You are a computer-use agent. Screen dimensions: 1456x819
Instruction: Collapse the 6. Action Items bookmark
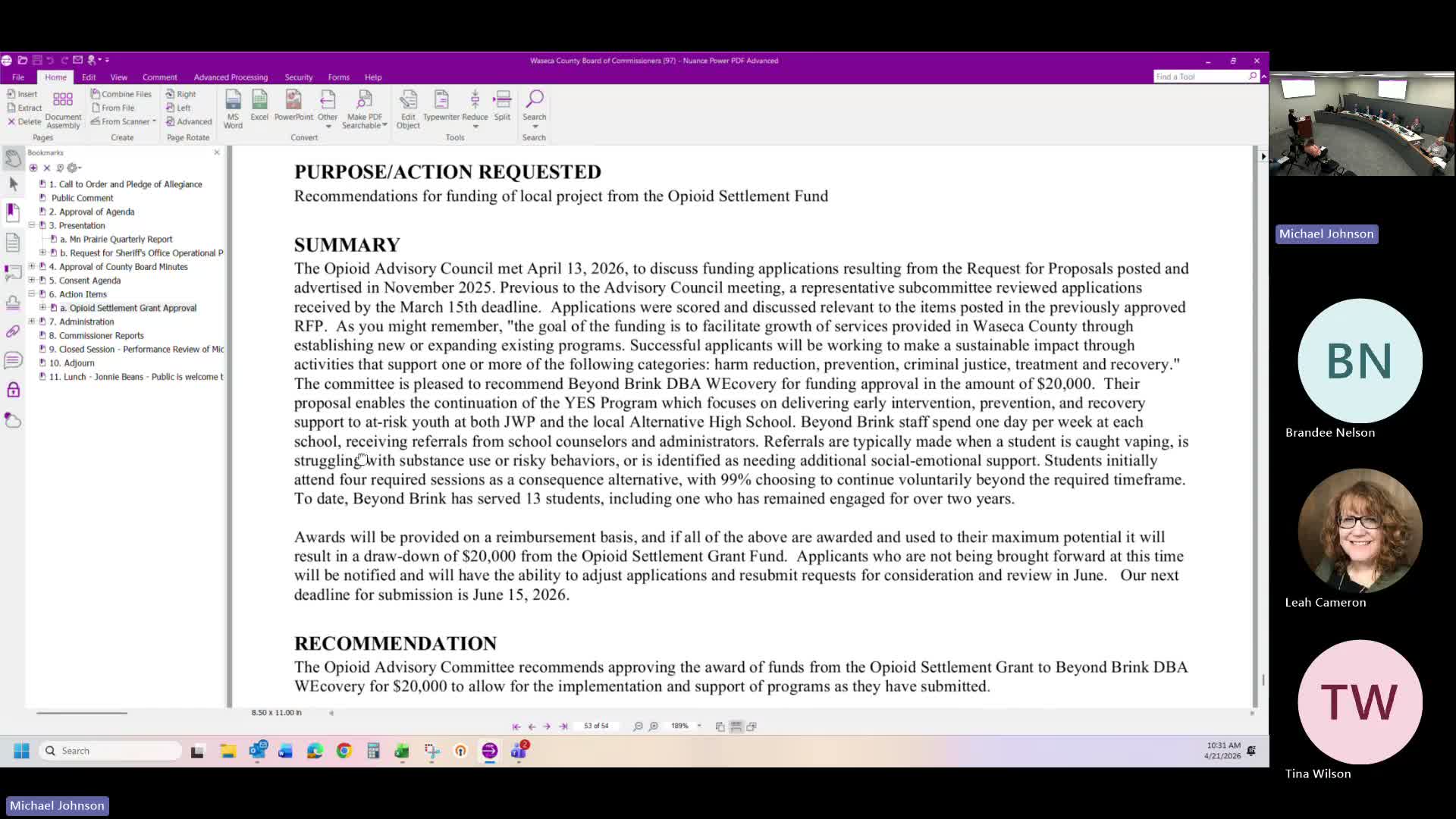tap(32, 293)
